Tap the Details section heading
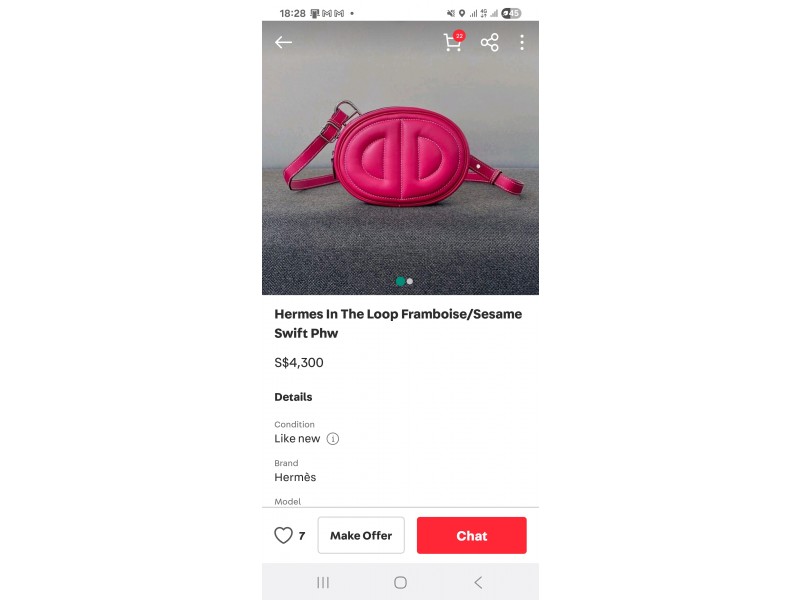This screenshot has width=800, height=600. coord(293,397)
